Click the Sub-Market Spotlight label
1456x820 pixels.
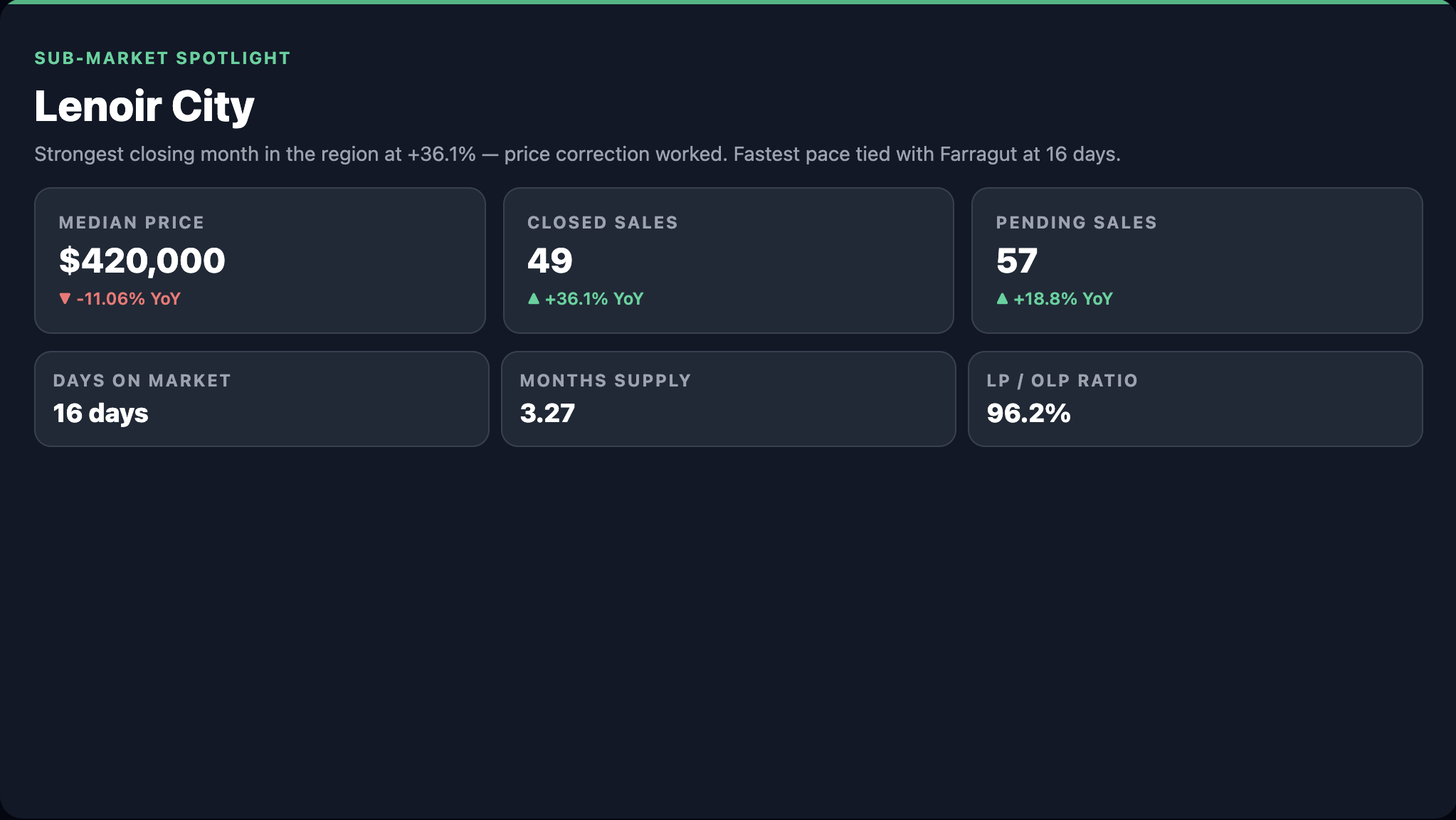163,58
